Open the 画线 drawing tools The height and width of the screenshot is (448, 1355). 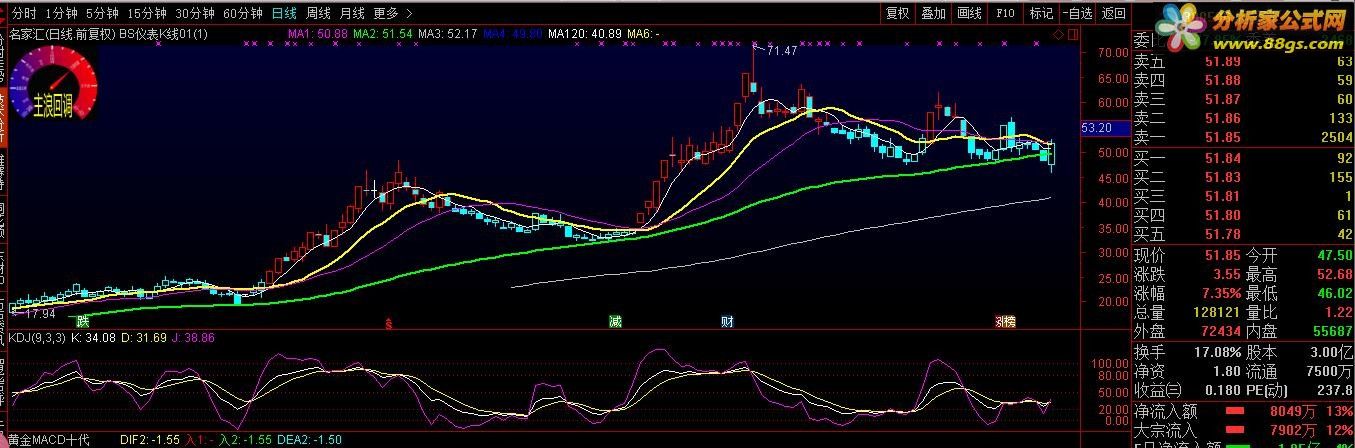pos(968,13)
